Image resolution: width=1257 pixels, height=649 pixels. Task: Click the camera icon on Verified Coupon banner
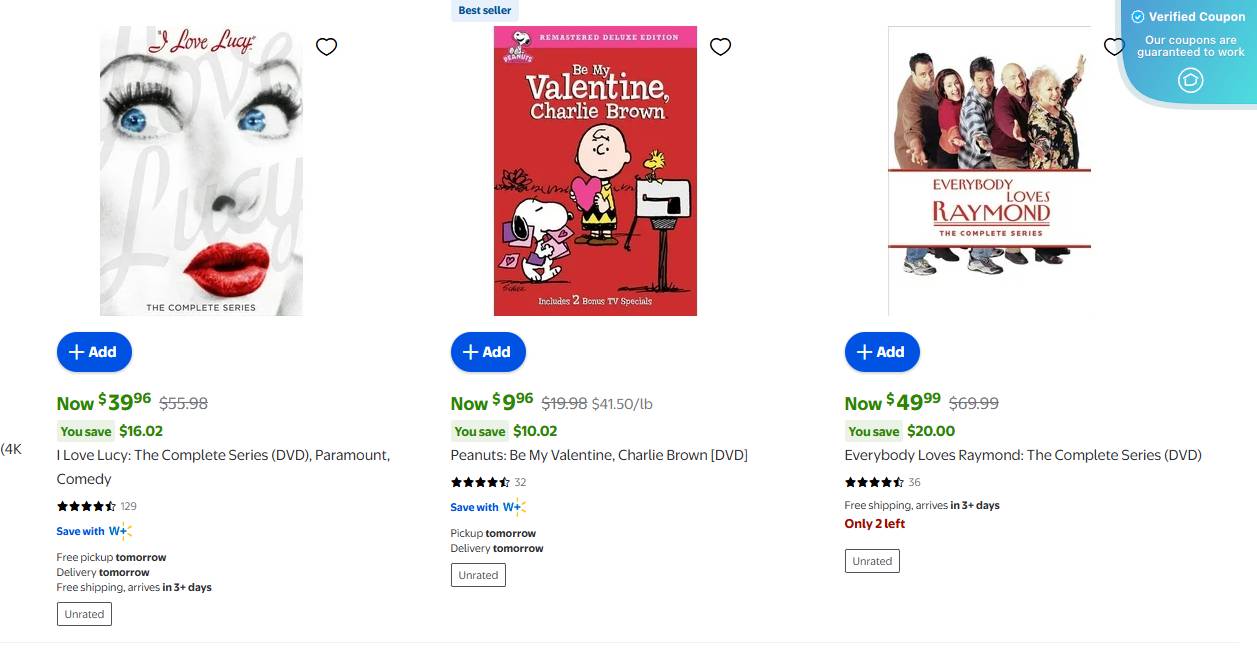pos(1190,79)
